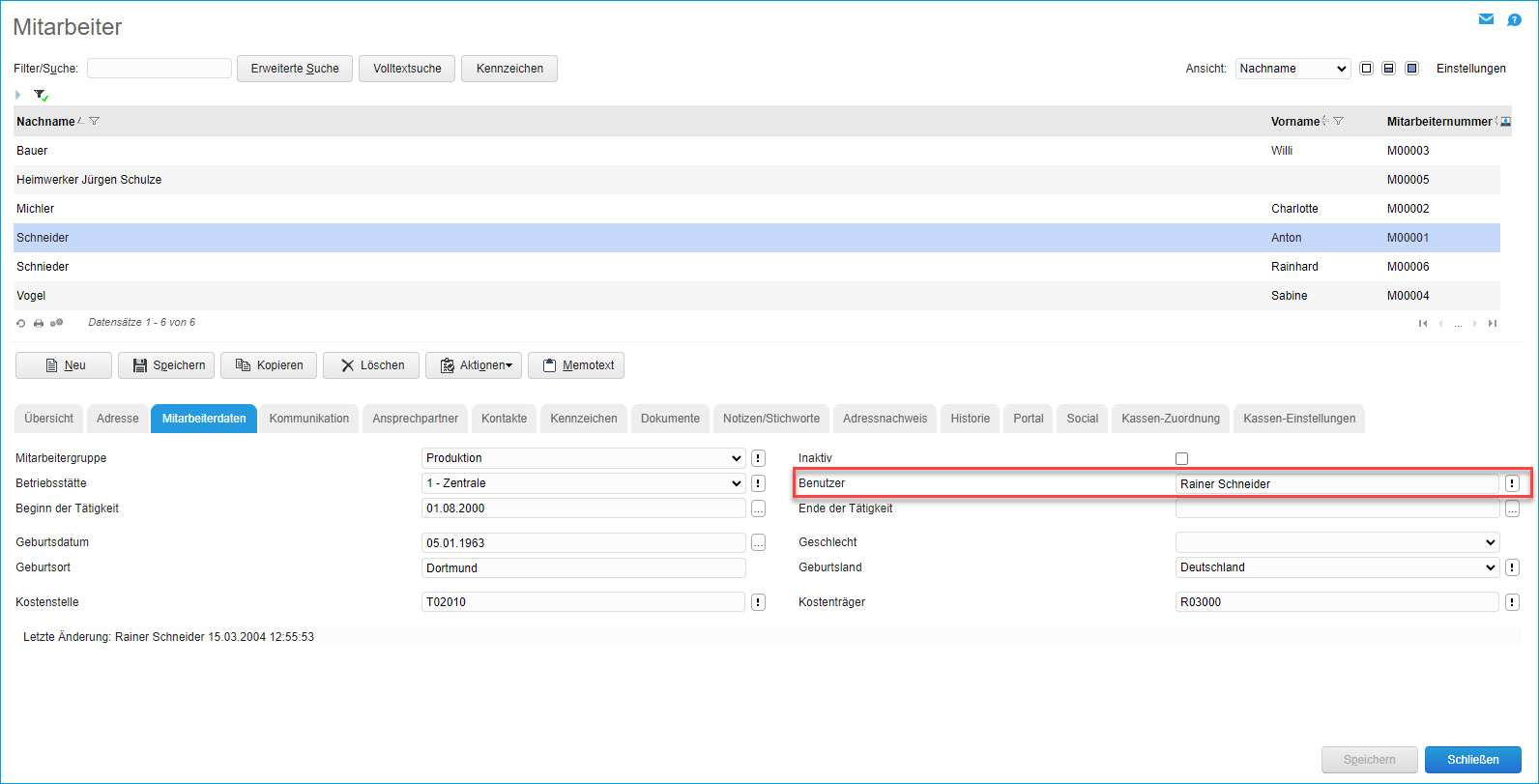Click info icon beside Kostenstelle field
This screenshot has width=1539, height=784.
click(758, 602)
